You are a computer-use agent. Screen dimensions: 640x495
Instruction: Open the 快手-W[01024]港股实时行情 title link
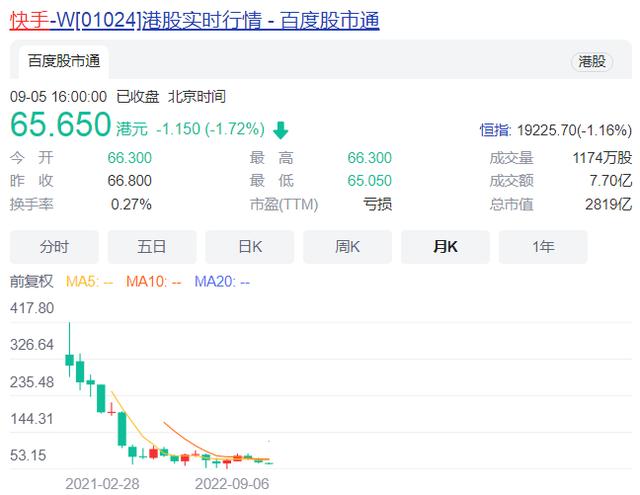pos(195,20)
